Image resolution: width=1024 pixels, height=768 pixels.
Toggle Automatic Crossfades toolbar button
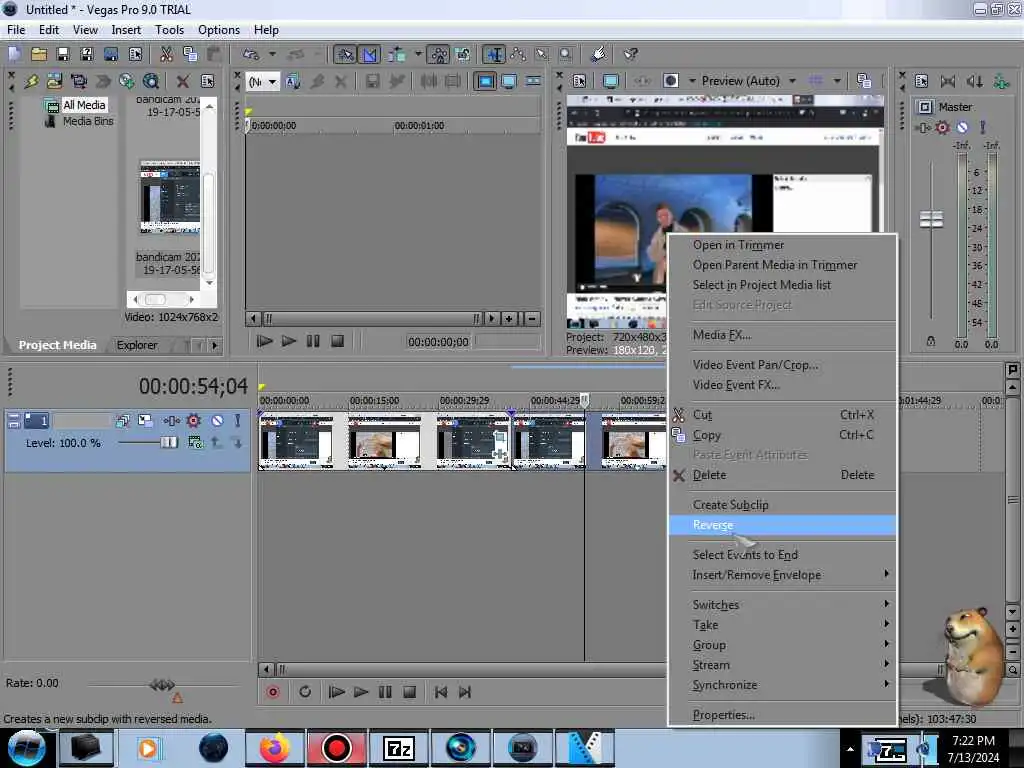tap(370, 54)
